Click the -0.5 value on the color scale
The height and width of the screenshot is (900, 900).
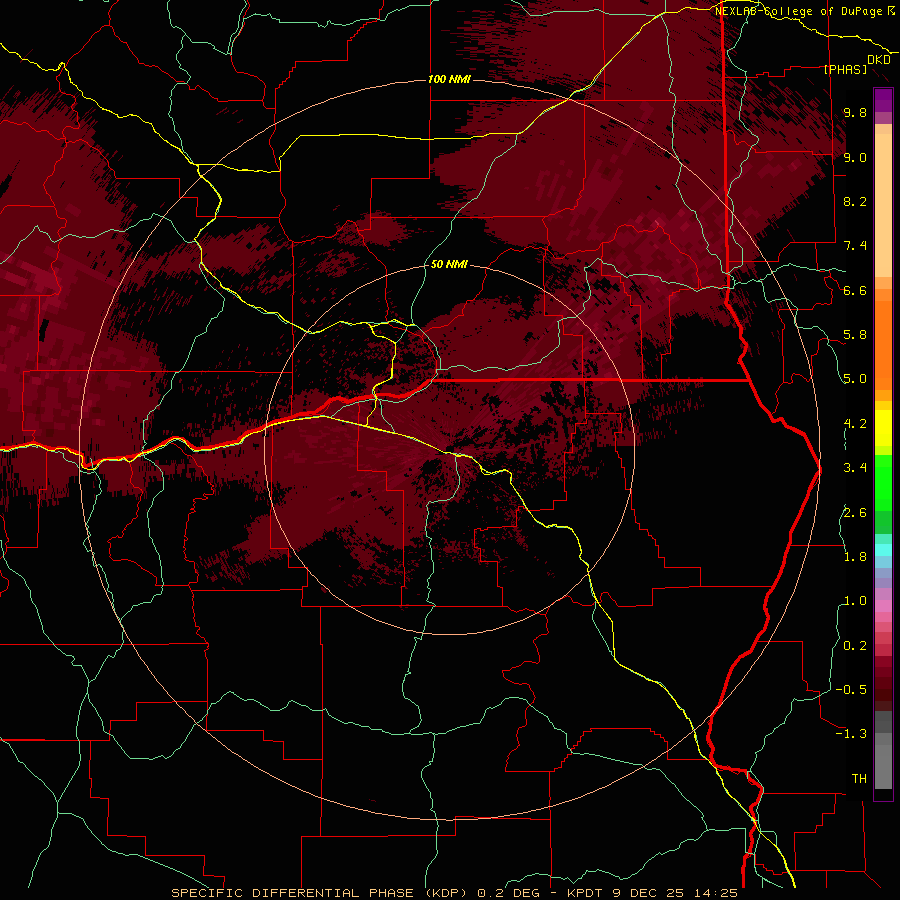(x=851, y=690)
